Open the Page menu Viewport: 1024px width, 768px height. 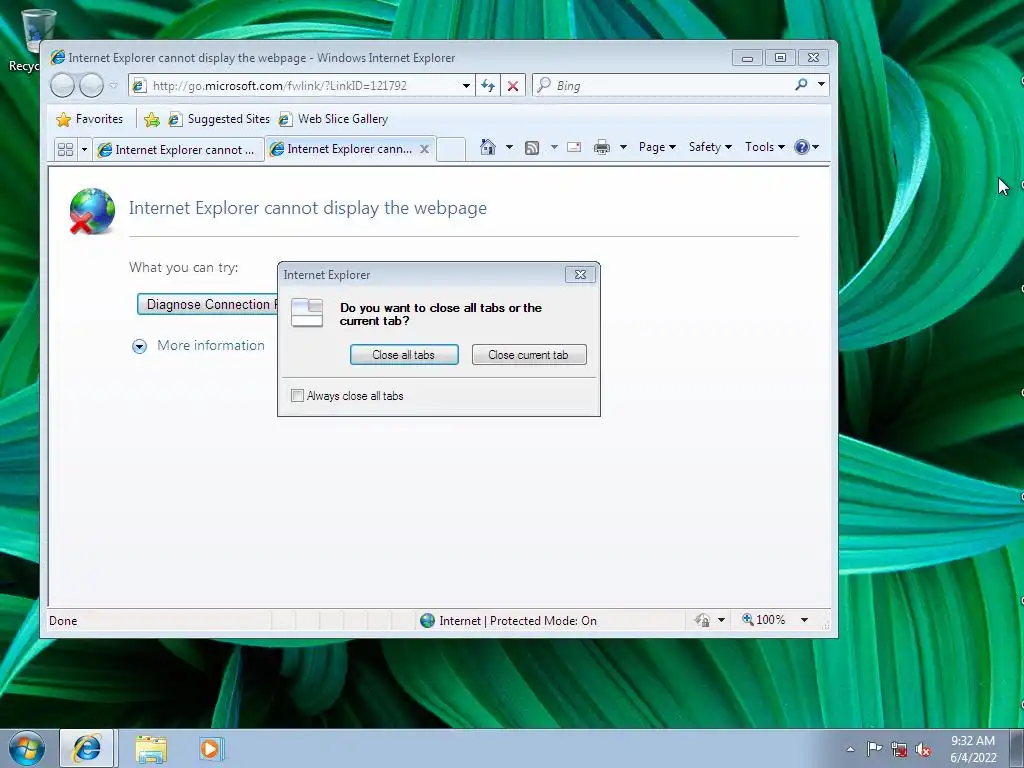[x=657, y=147]
